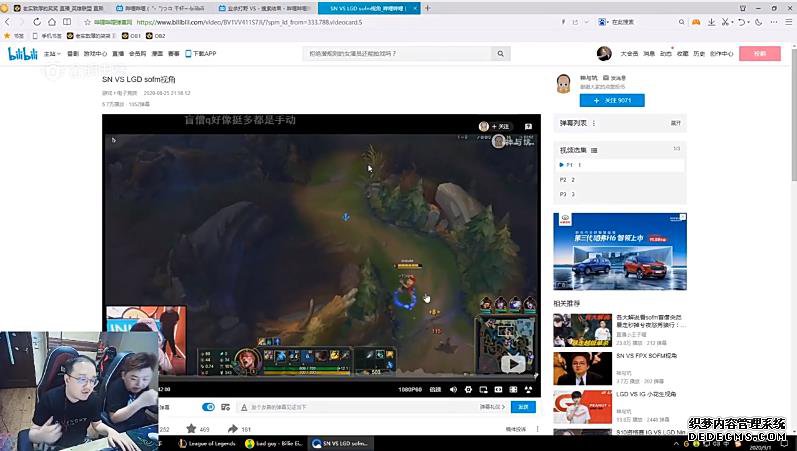The width and height of the screenshot is (797, 451).
Task: Enable picture-in-picture mode in player
Action: click(483, 389)
